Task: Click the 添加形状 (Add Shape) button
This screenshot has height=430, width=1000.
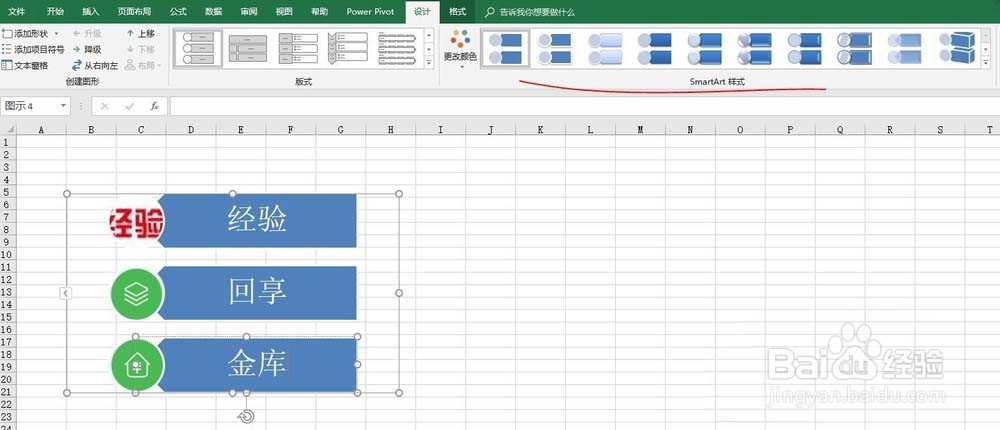Action: (26, 33)
